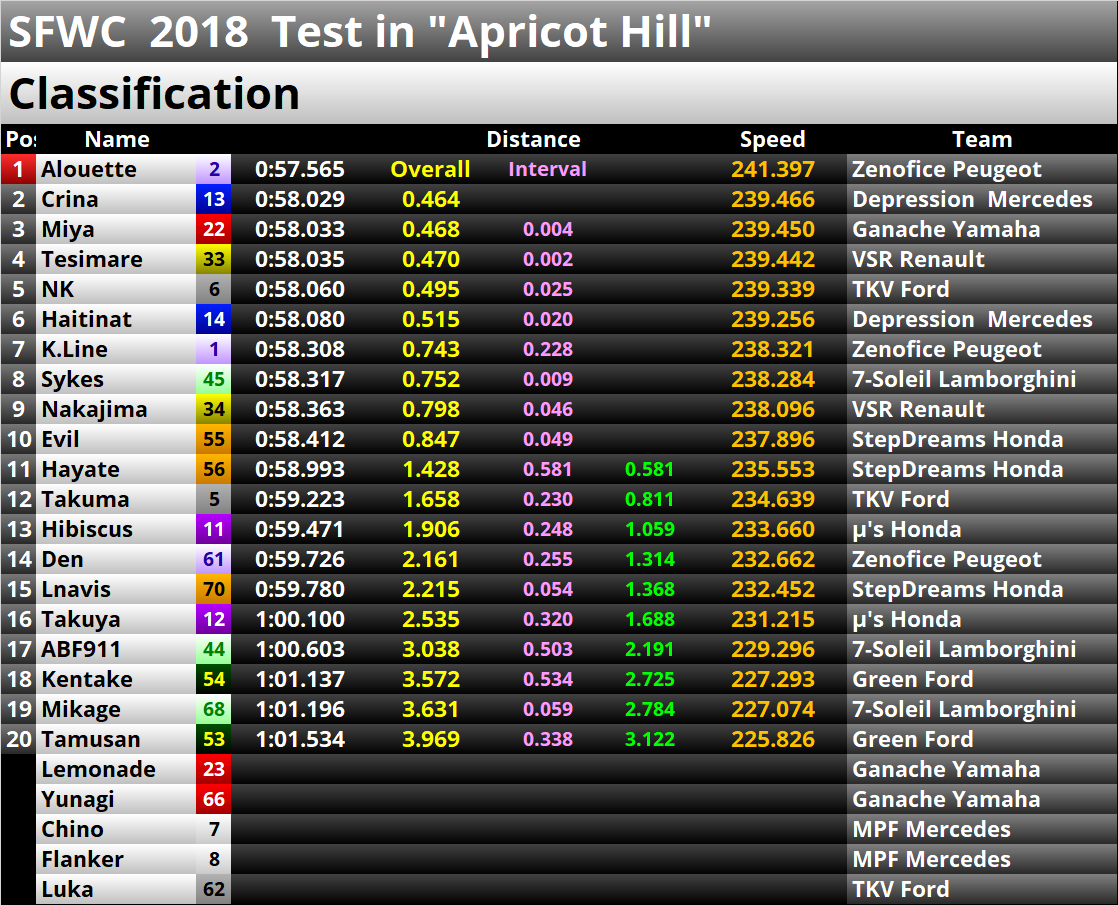
Task: Click TKV Ford team in Luka row
Action: click(x=901, y=889)
